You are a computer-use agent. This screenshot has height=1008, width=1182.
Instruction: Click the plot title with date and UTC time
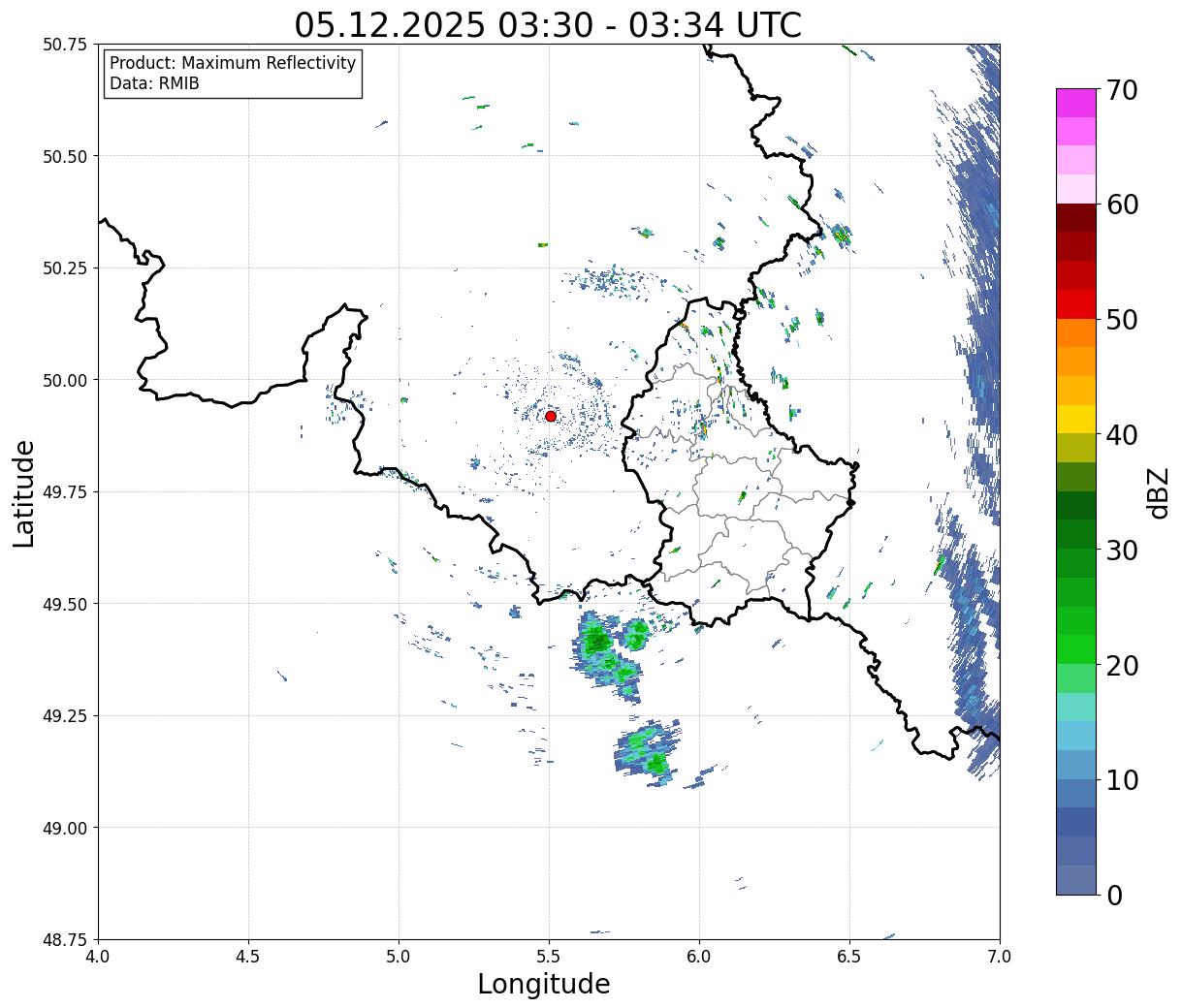click(x=548, y=25)
